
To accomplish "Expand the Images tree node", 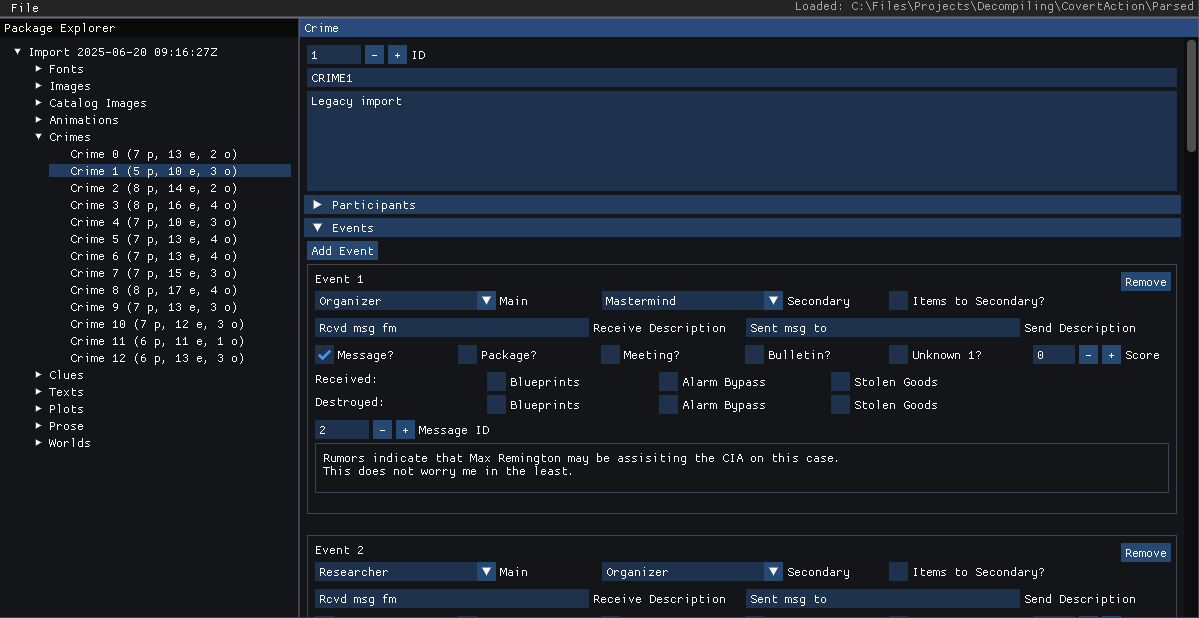I will [x=39, y=86].
